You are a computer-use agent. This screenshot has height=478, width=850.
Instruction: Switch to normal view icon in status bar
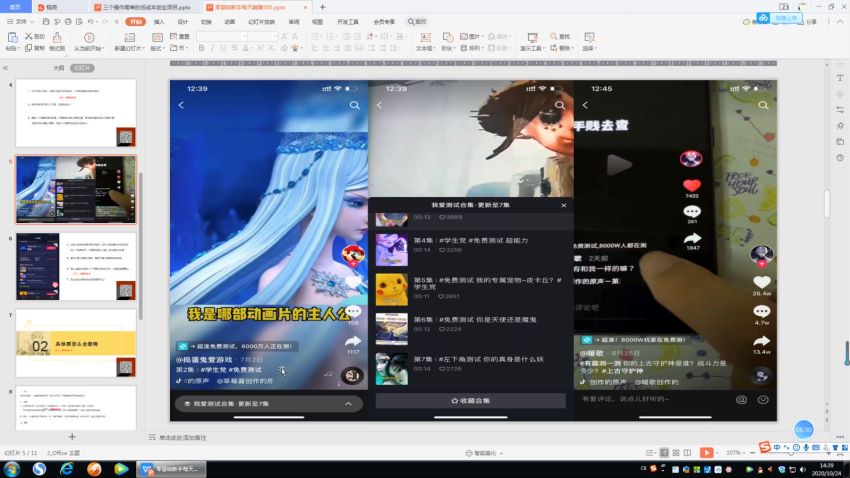point(664,453)
